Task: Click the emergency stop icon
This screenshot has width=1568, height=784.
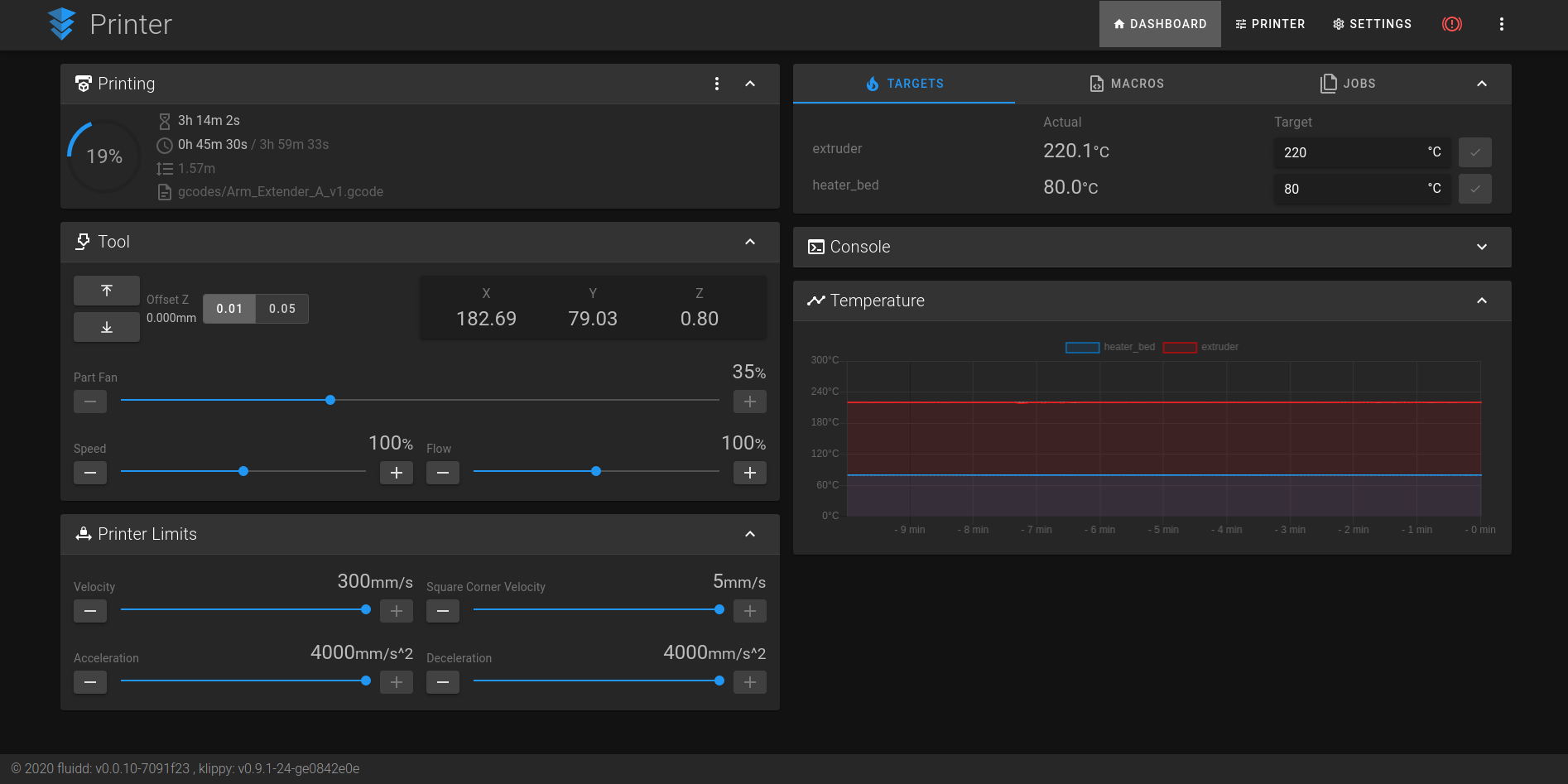Action: click(1451, 24)
